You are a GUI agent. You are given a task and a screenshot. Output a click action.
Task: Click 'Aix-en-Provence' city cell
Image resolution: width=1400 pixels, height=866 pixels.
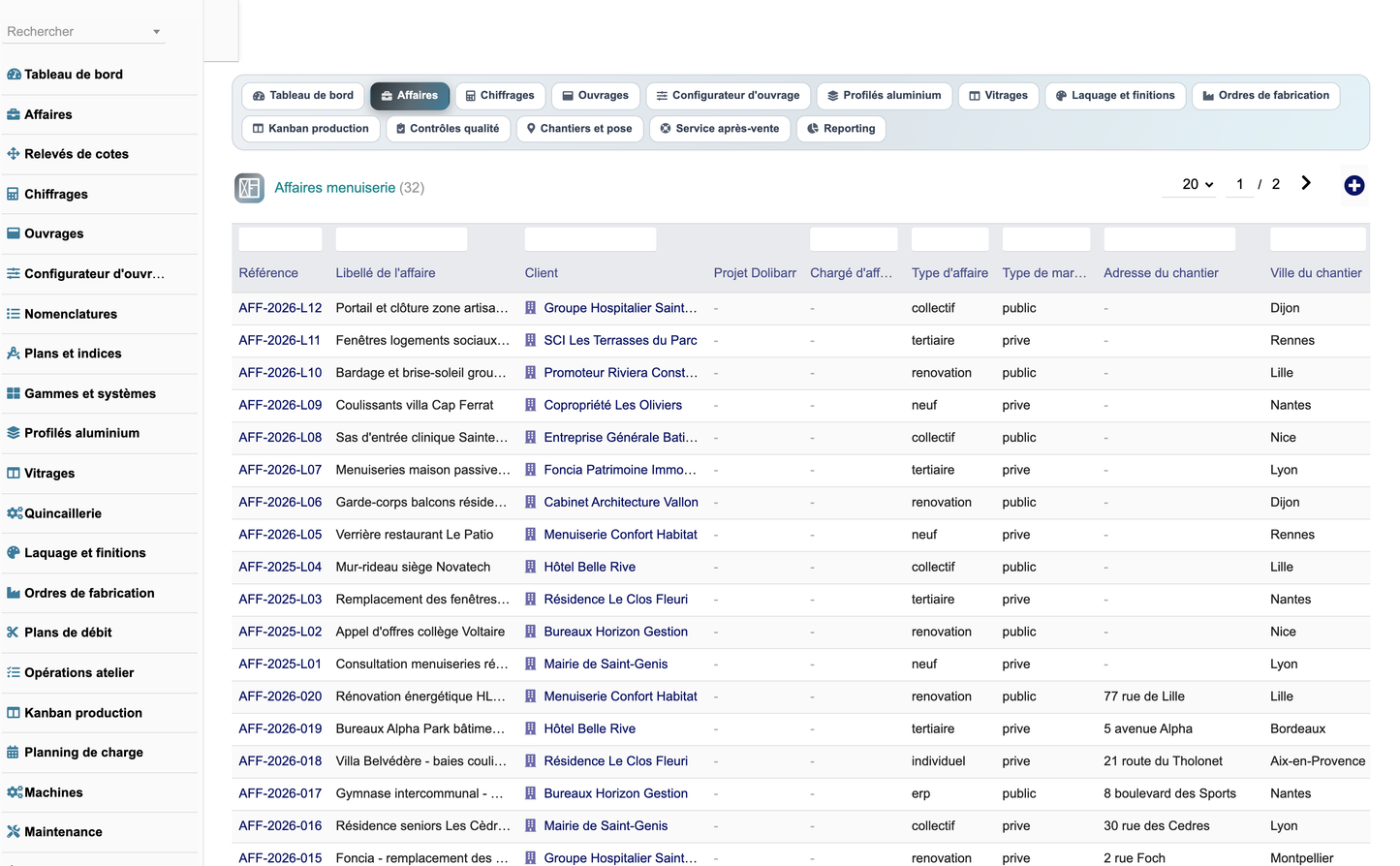1318,761
